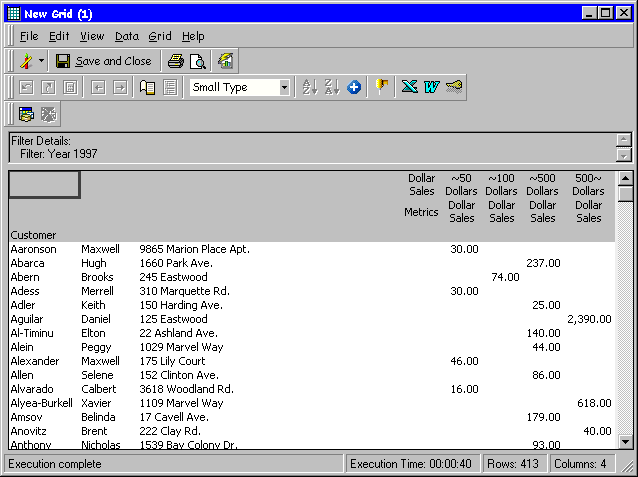The height and width of the screenshot is (477, 638).
Task: Sort ascending with the A-Z icon
Action: click(310, 87)
